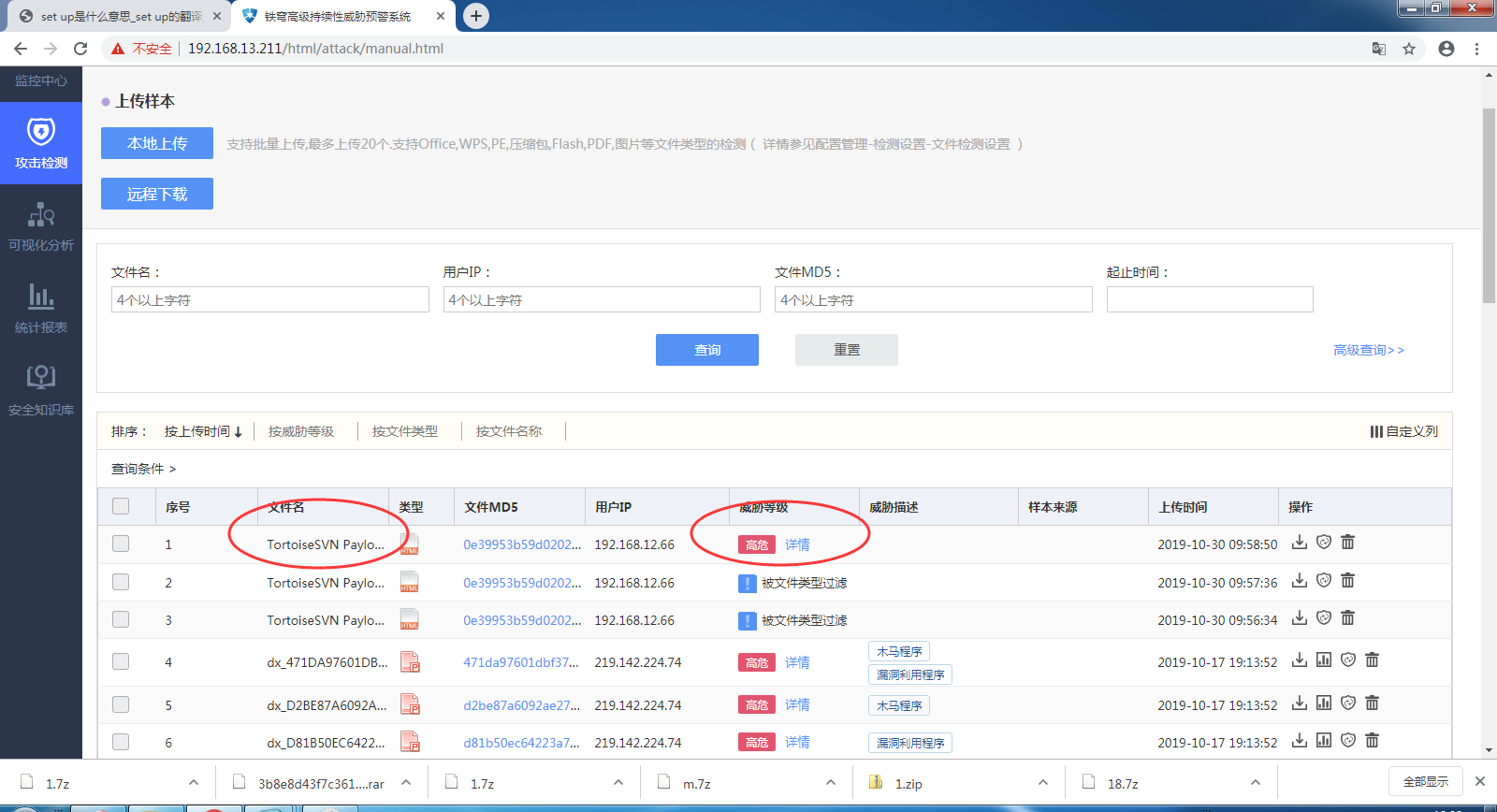View report chart for dx_D81B50EC6422
Image resolution: width=1497 pixels, height=812 pixels.
[1324, 741]
